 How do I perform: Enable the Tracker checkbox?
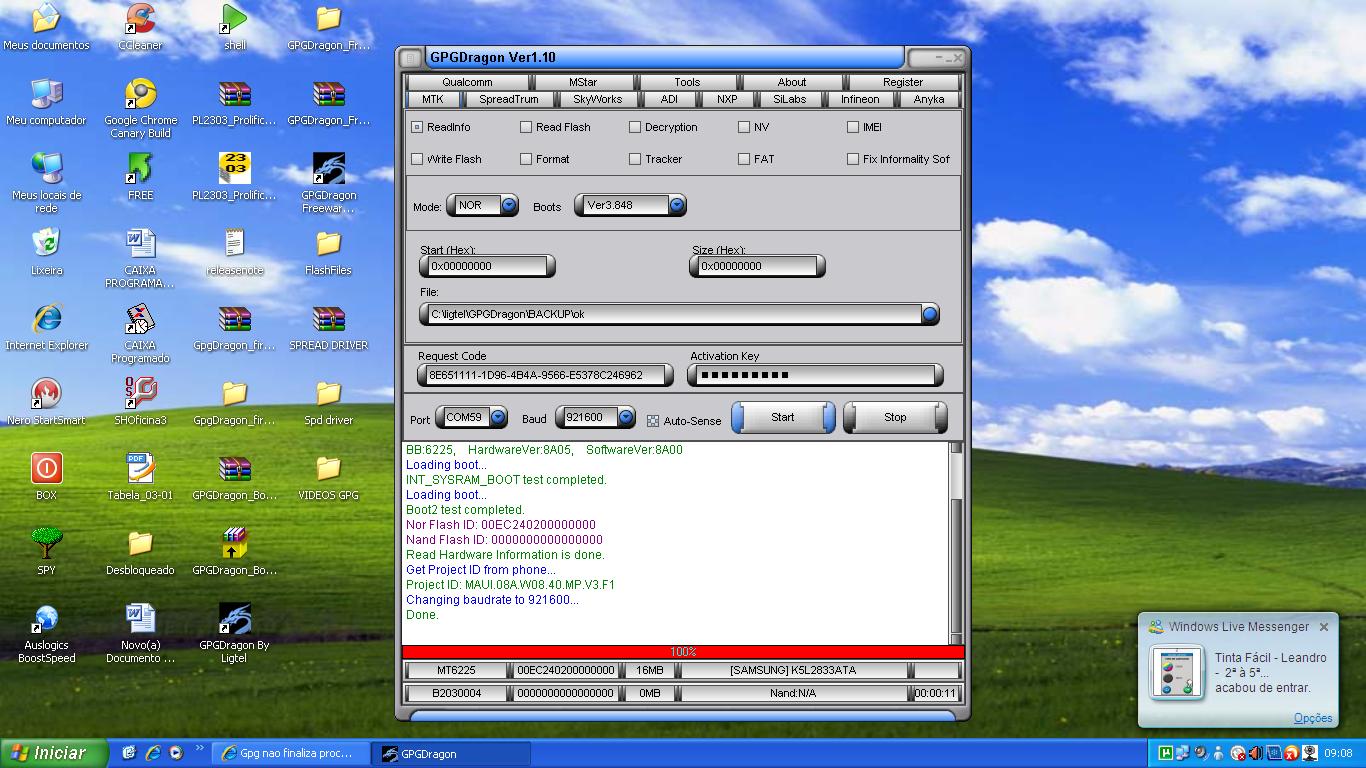click(635, 159)
